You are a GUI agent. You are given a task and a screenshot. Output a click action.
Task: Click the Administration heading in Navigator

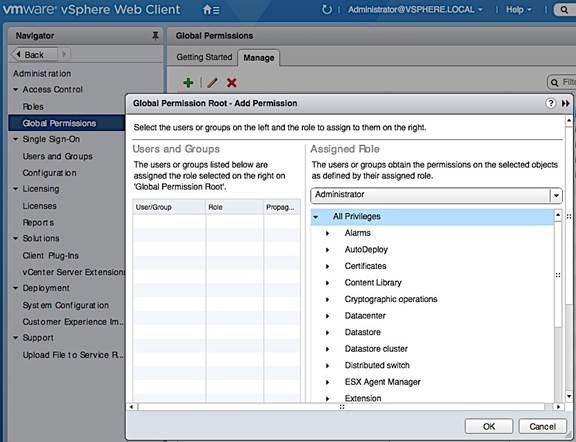42,73
